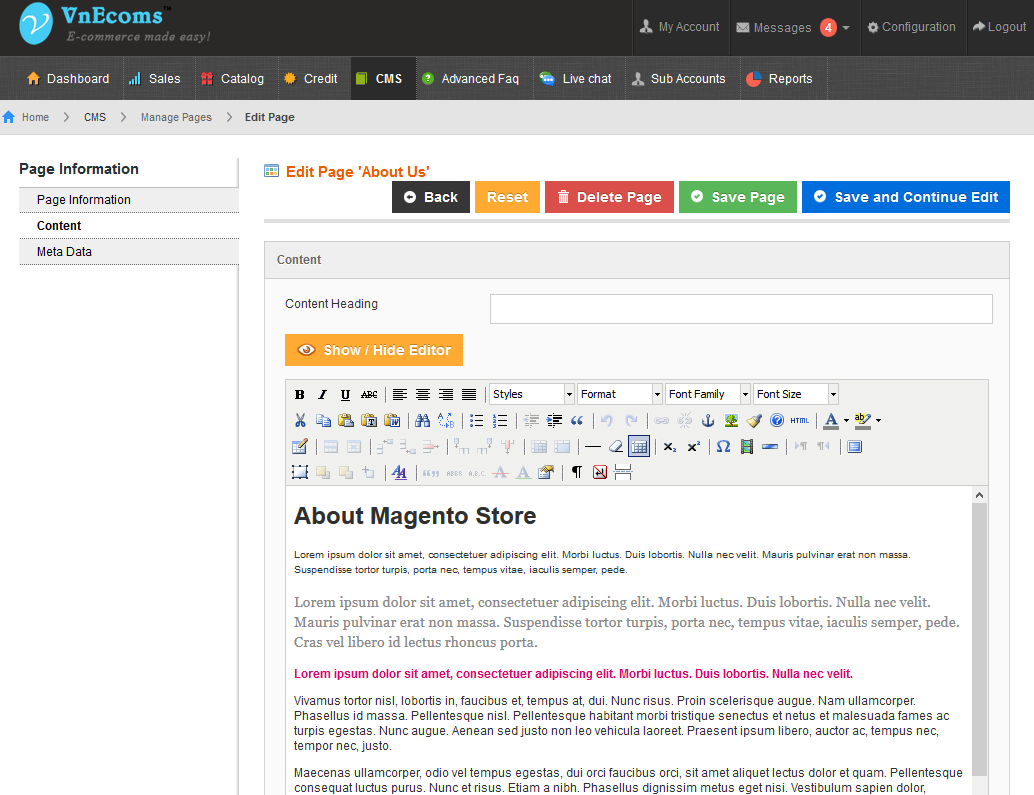The width and height of the screenshot is (1034, 795).
Task: Toggle underline formatting in the editor
Action: click(345, 394)
